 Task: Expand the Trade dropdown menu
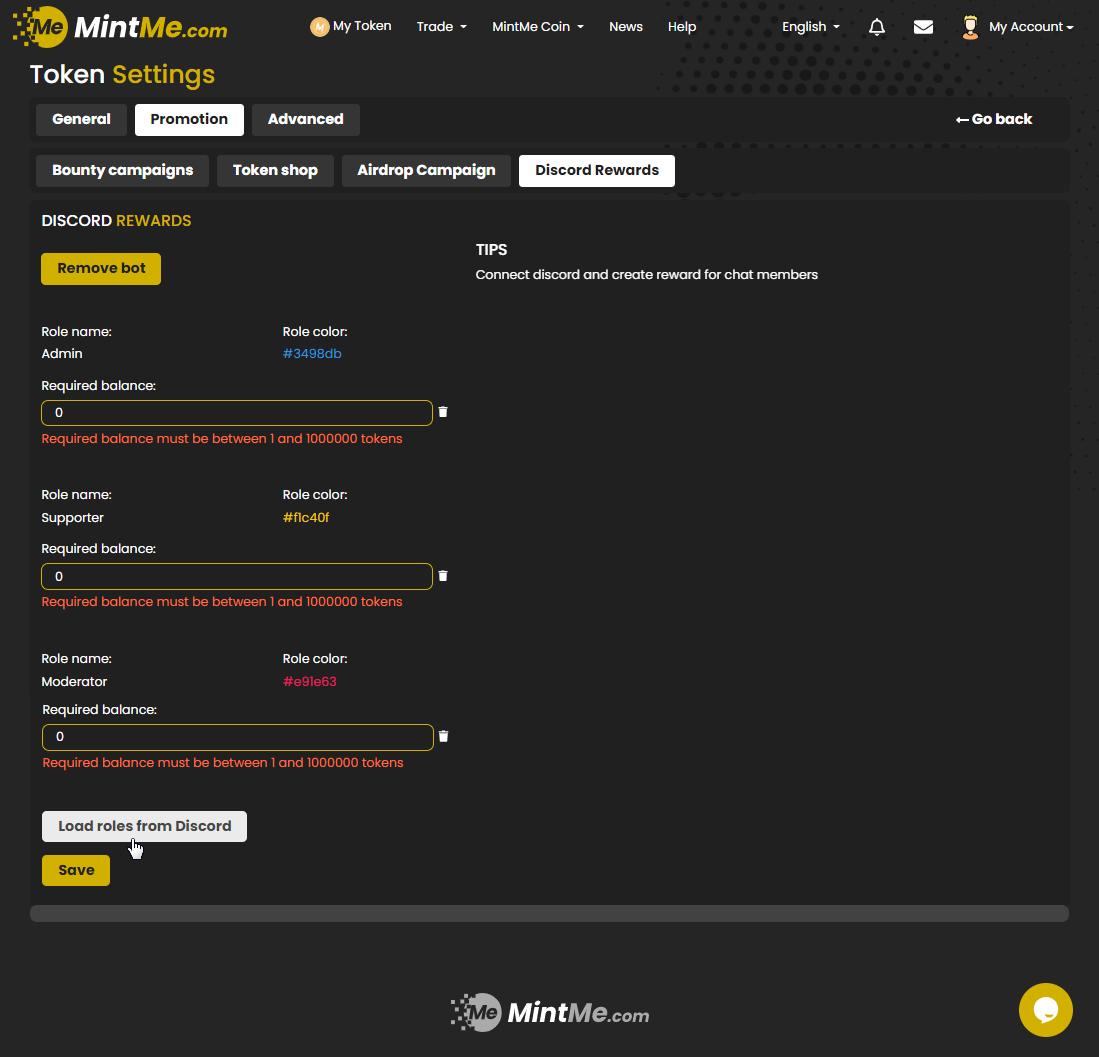pos(441,27)
